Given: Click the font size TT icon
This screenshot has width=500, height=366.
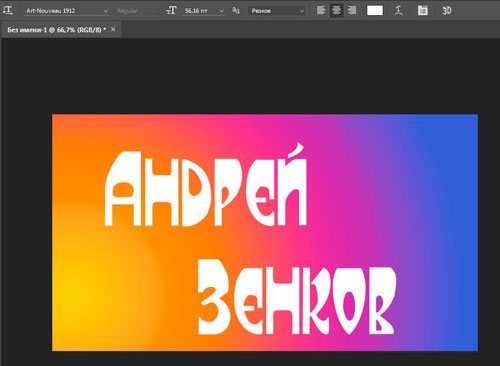Looking at the screenshot, I should [x=171, y=11].
